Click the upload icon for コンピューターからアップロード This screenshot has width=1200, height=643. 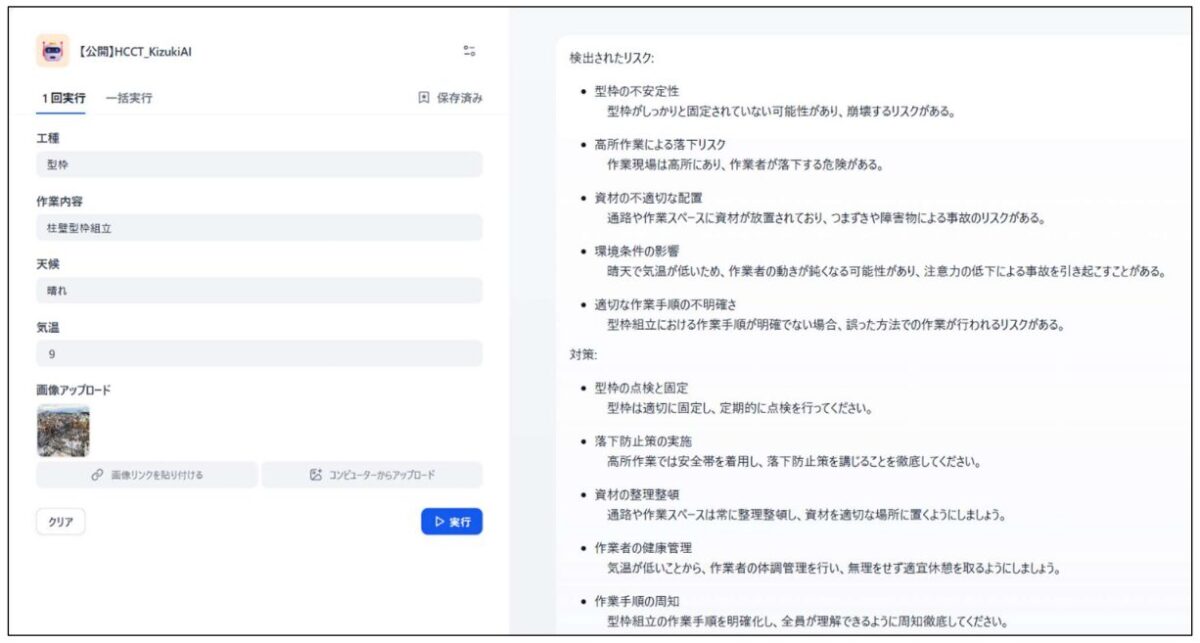click(x=316, y=475)
